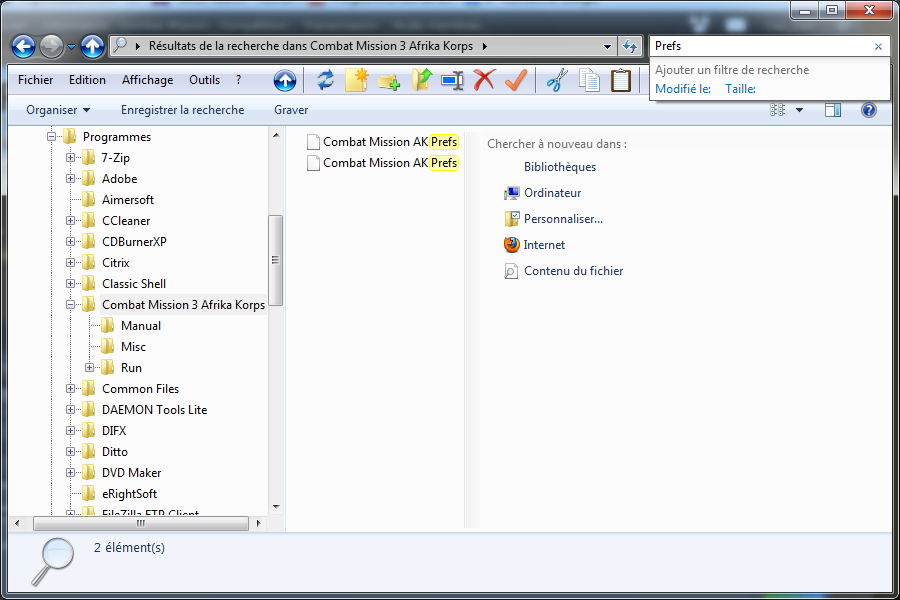Click the Prefs search input field

click(761, 46)
